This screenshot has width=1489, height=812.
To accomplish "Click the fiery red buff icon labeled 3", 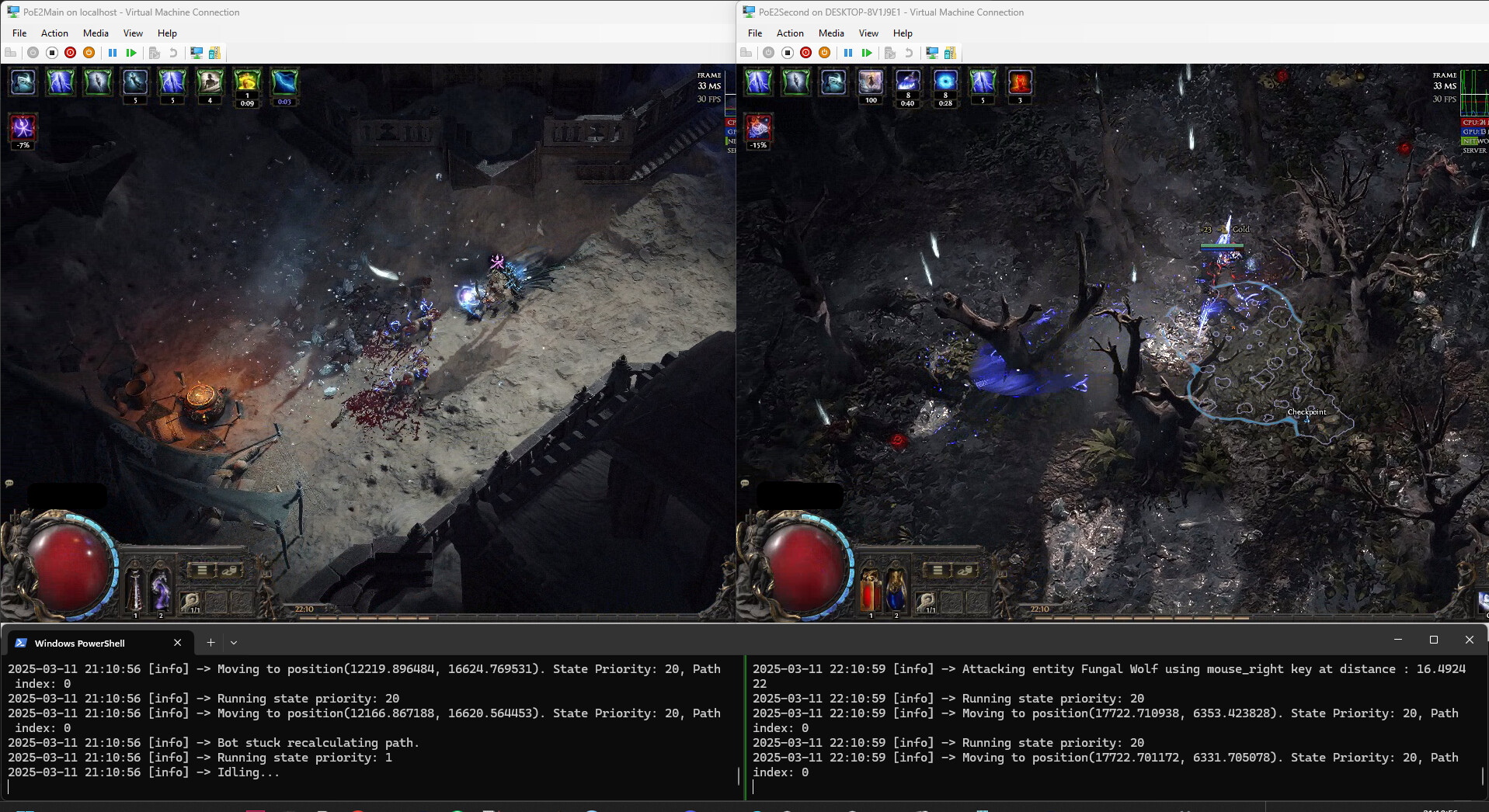I will click(1020, 82).
